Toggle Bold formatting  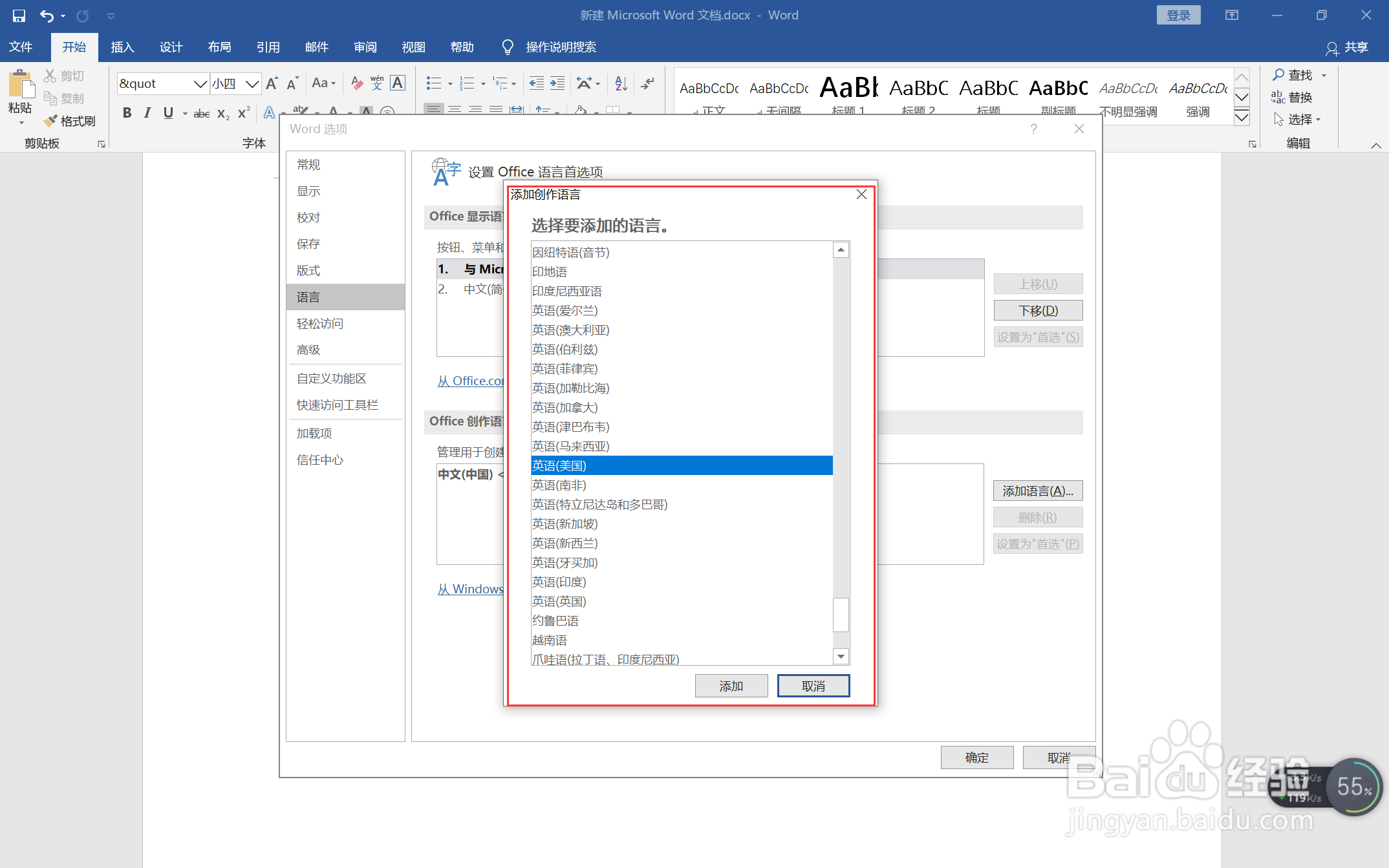(x=127, y=113)
